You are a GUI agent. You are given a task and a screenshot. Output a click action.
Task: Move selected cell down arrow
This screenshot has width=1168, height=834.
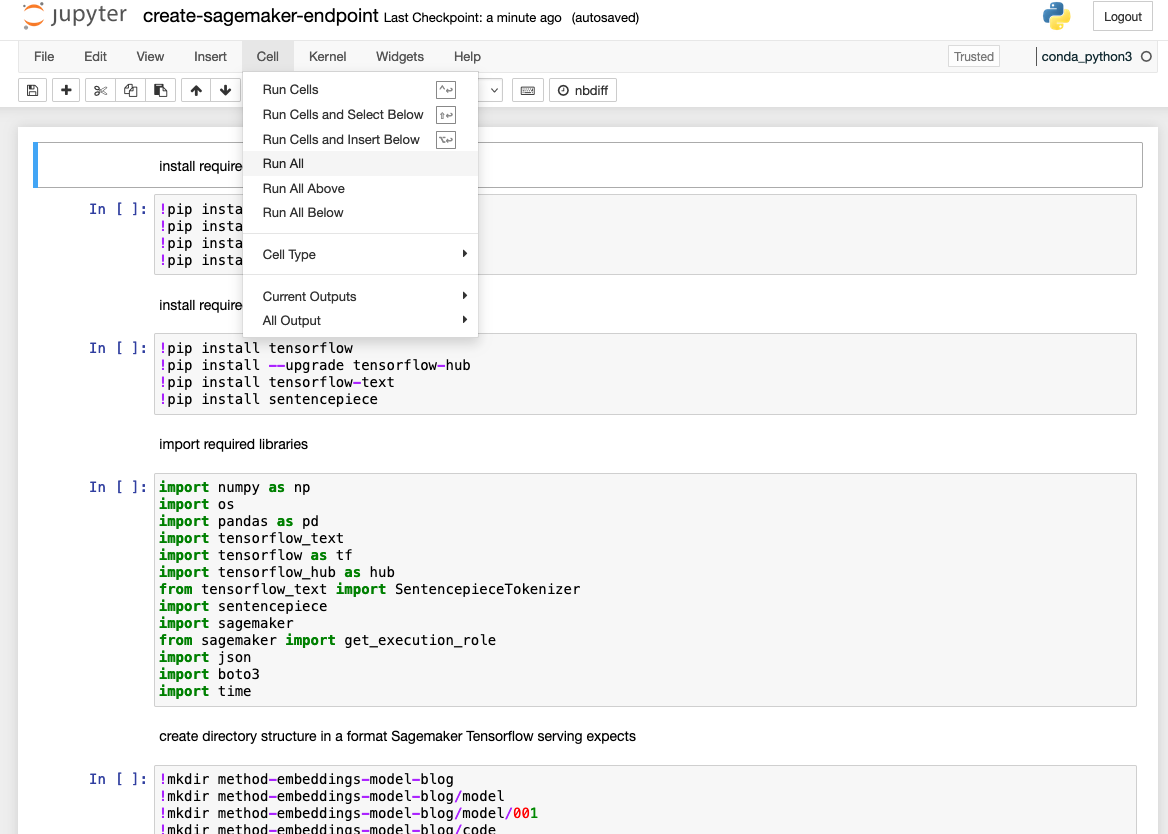(226, 90)
